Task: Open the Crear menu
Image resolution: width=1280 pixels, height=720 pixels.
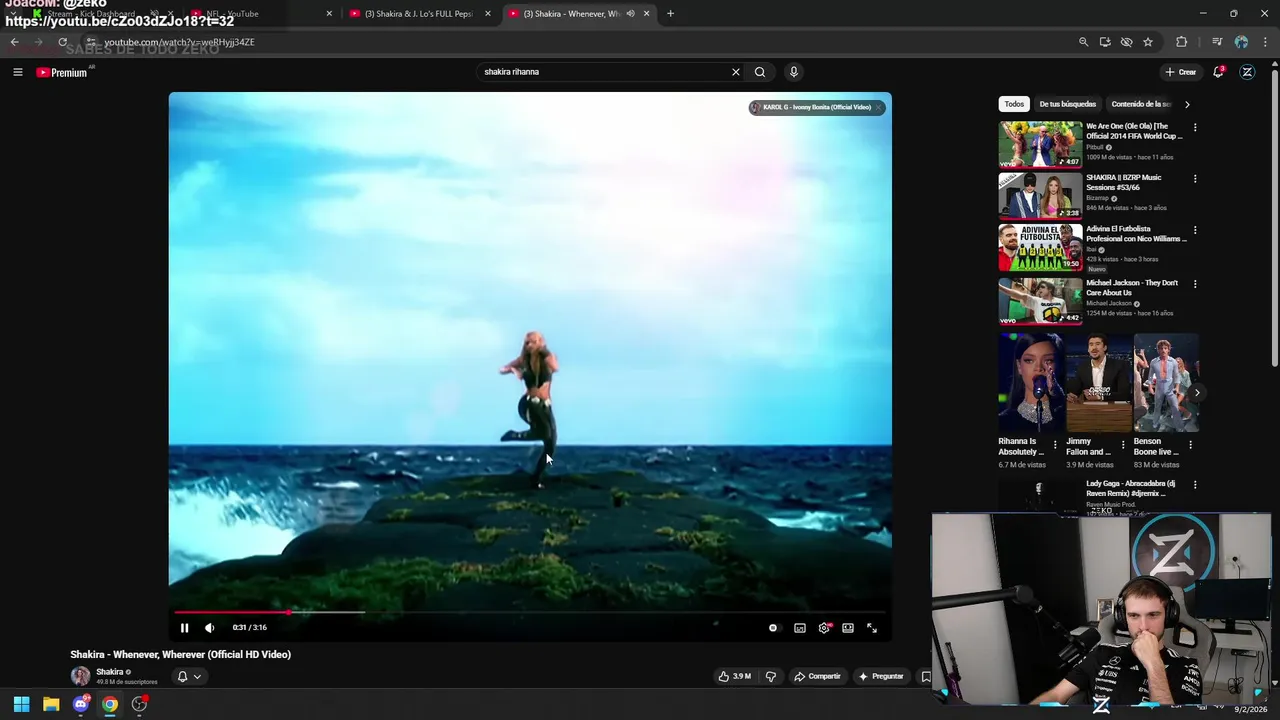Action: pyautogui.click(x=1180, y=72)
